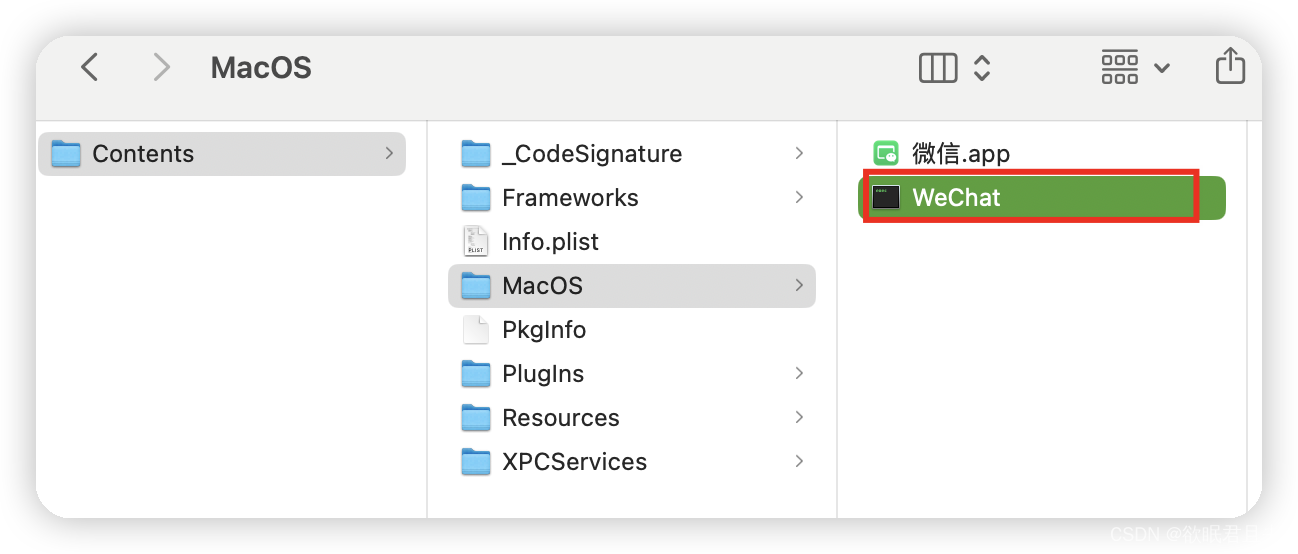This screenshot has width=1298, height=554.
Task: Expand the XPCServices folder chevron
Action: click(x=799, y=461)
